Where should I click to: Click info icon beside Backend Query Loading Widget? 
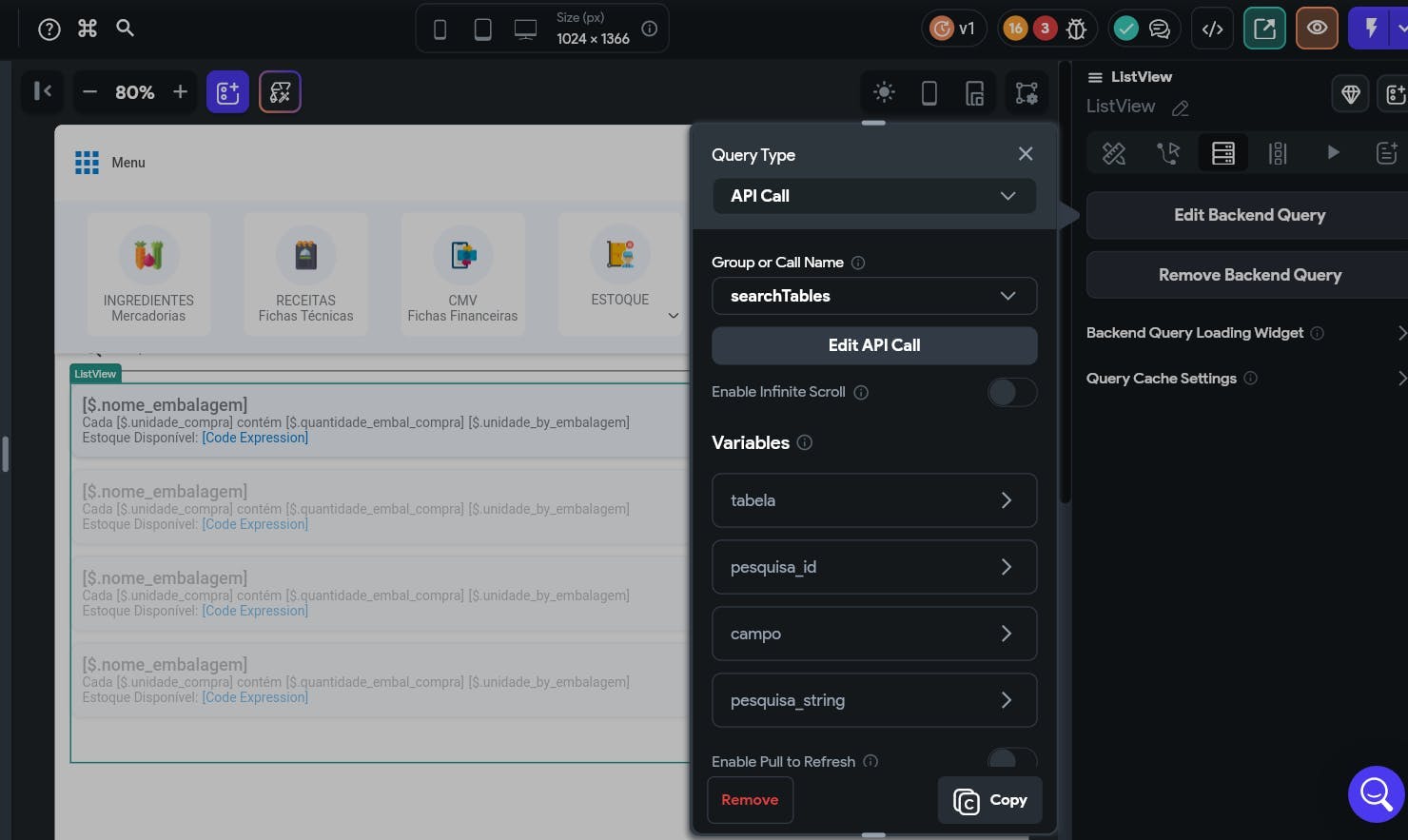pos(1318,333)
